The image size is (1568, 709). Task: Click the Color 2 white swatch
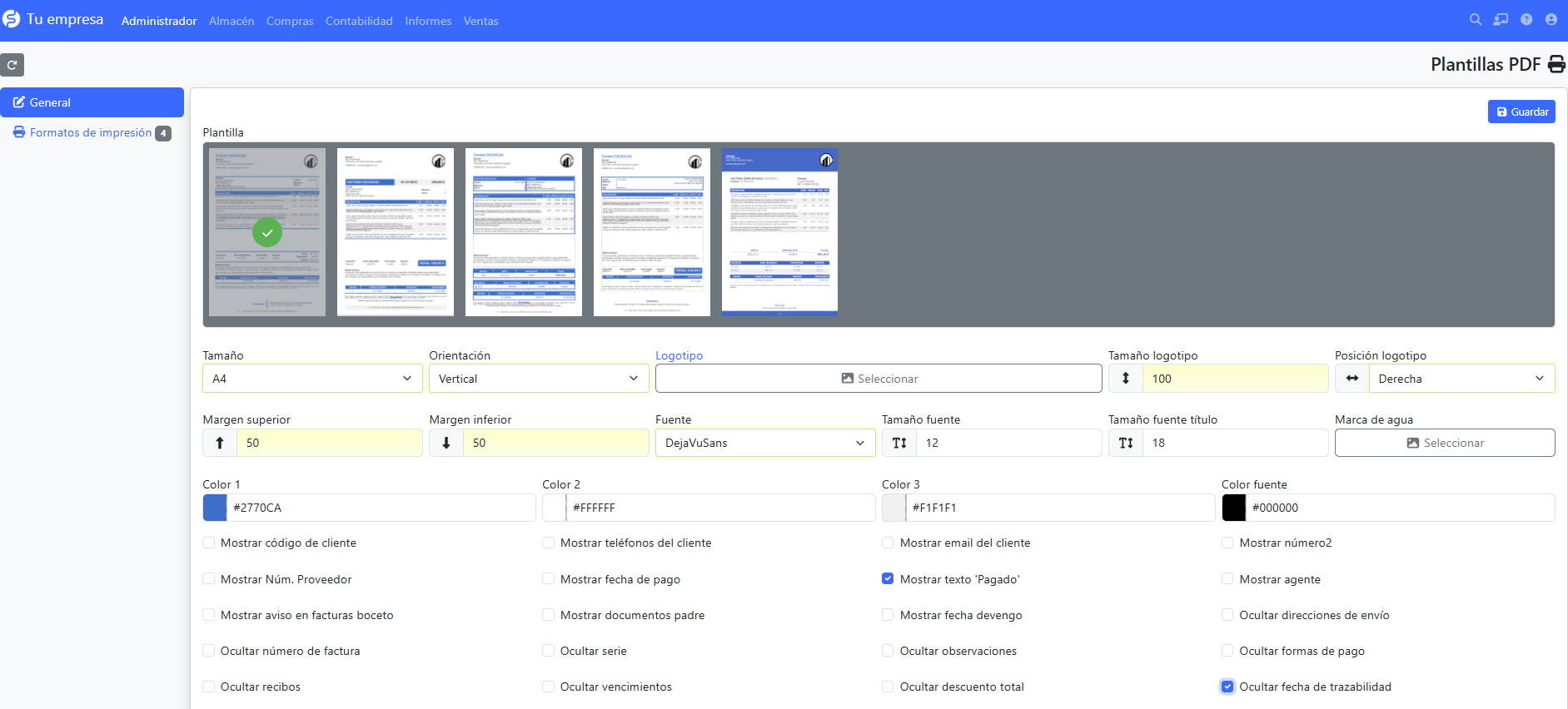555,508
